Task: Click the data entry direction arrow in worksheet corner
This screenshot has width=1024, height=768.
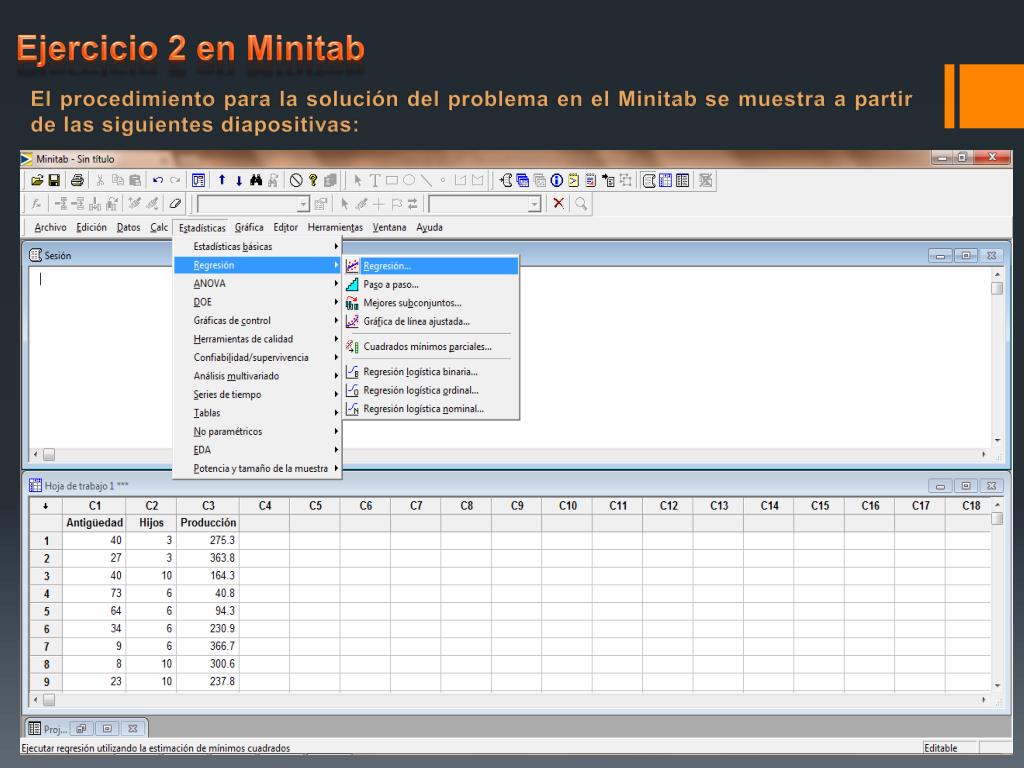Action: 46,505
